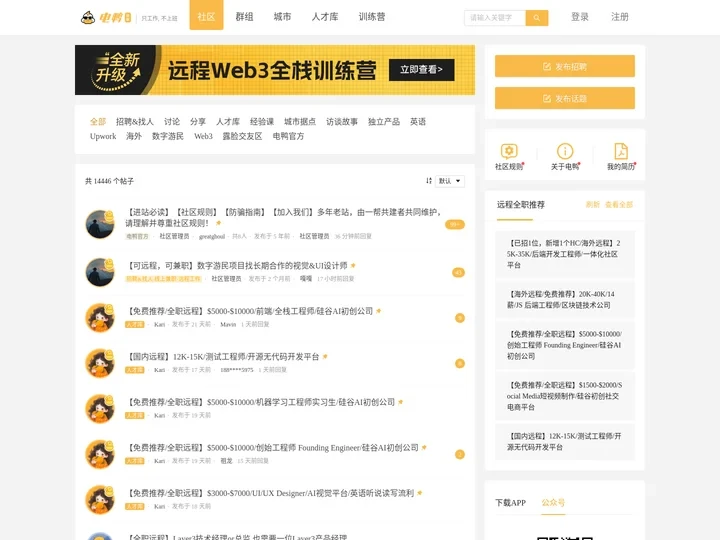720x540 pixels.
Task: Open avatar of 机器学习工程师实习生 post
Action: pos(100,408)
